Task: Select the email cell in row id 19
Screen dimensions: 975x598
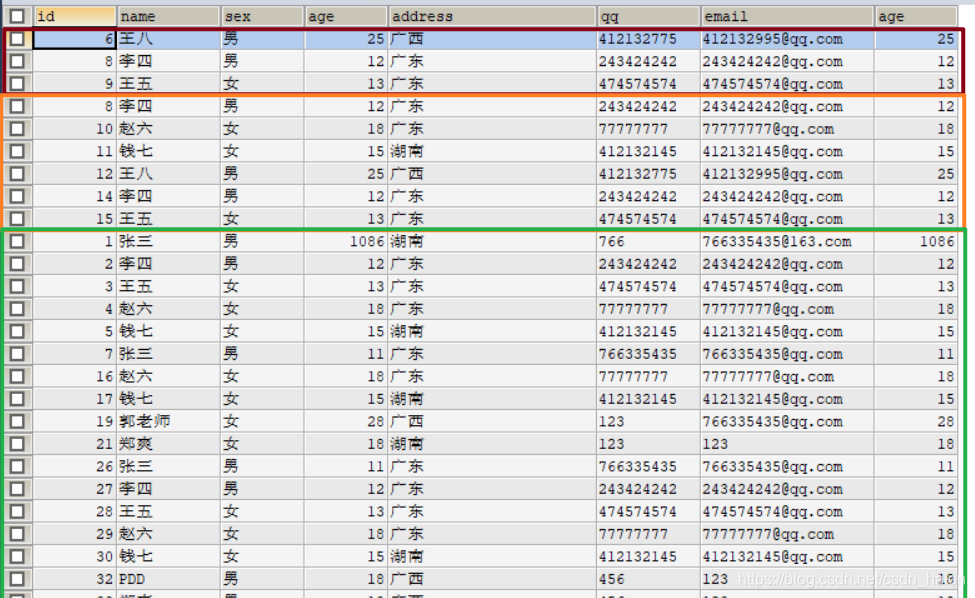Action: click(787, 421)
